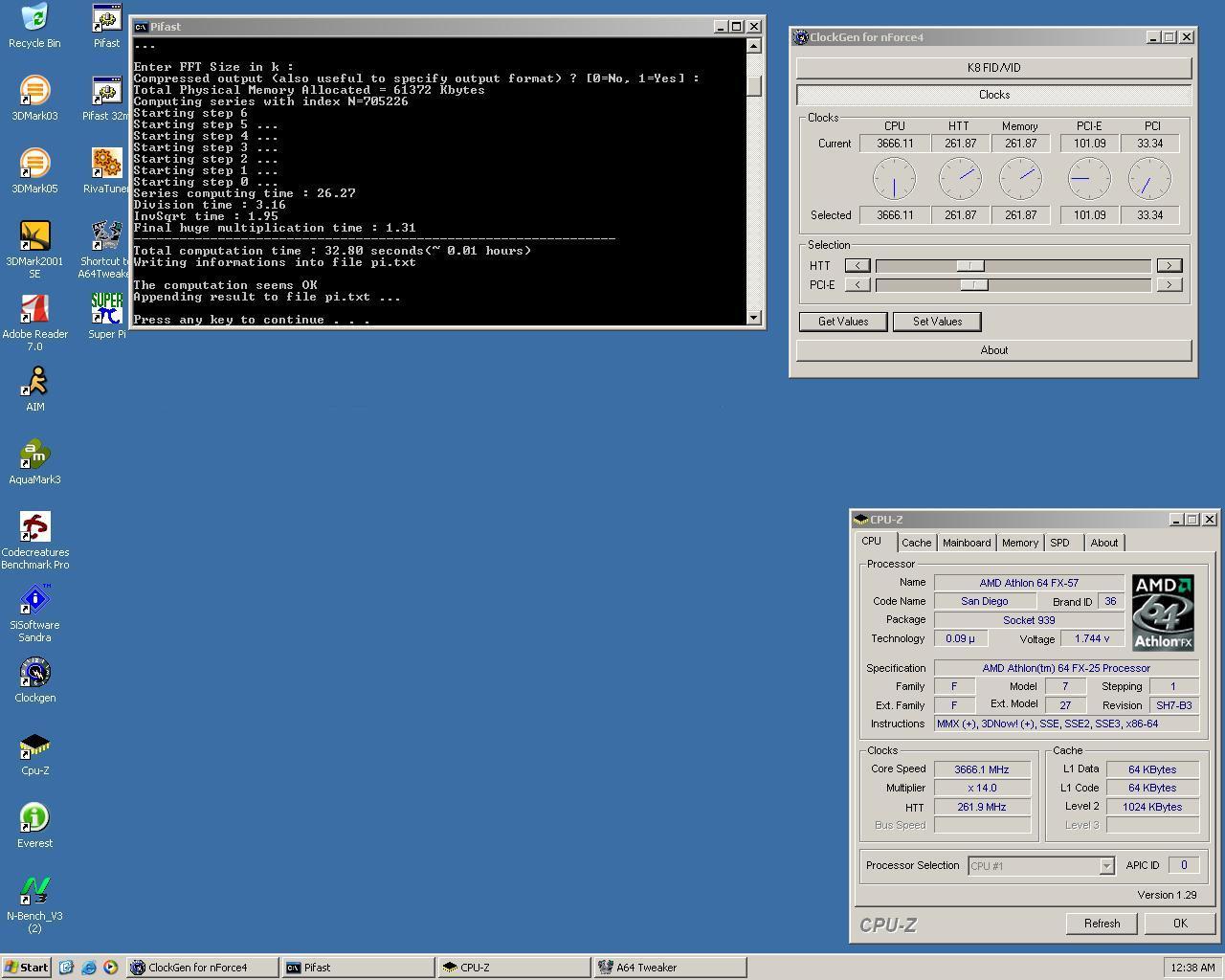This screenshot has height=980, width=1225.
Task: Click Get Values in ClockGen
Action: tap(843, 322)
